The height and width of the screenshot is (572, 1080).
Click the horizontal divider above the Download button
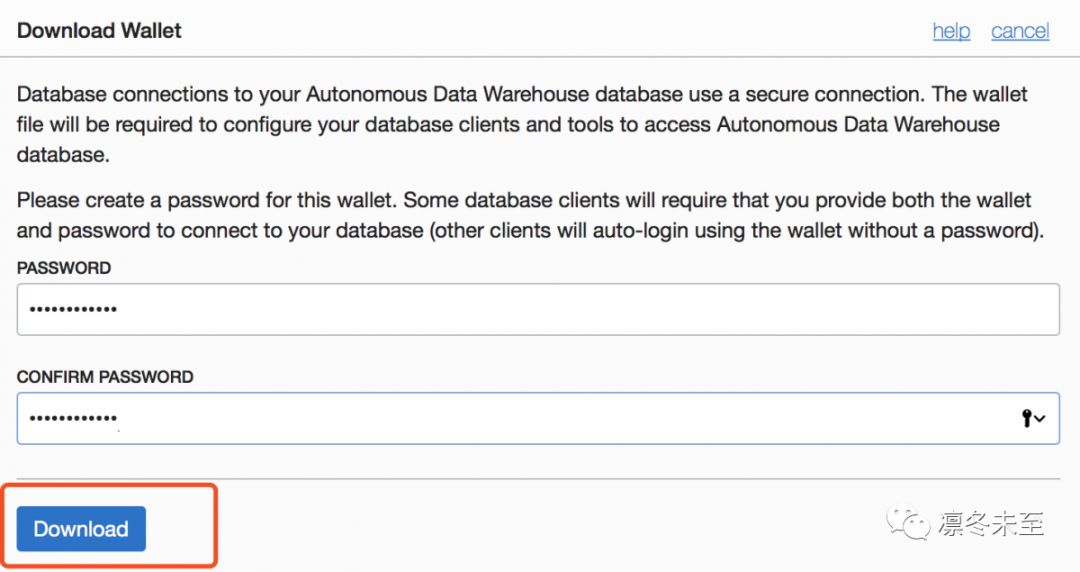pyautogui.click(x=538, y=479)
